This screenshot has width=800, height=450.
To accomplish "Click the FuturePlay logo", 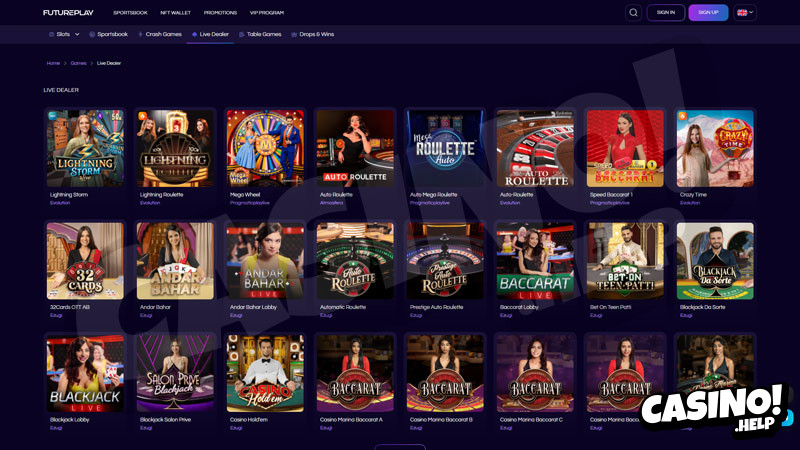I will click(68, 13).
